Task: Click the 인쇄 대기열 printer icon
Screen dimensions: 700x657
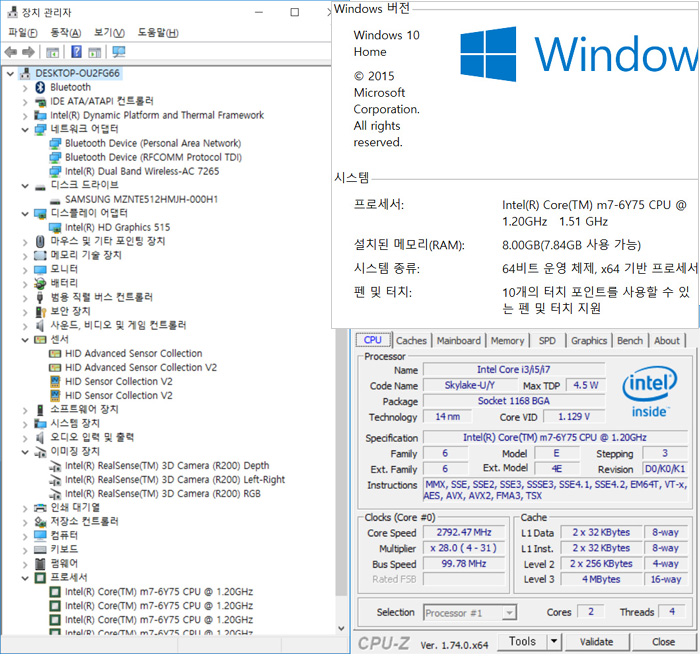Action: pyautogui.click(x=40, y=507)
